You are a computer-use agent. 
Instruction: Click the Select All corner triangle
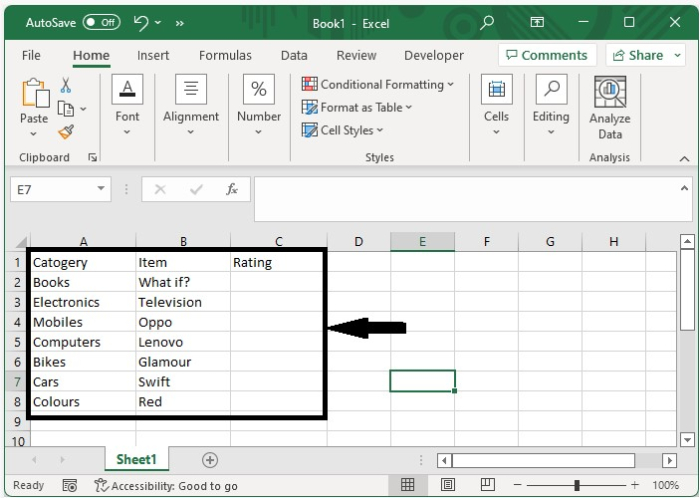click(x=21, y=242)
